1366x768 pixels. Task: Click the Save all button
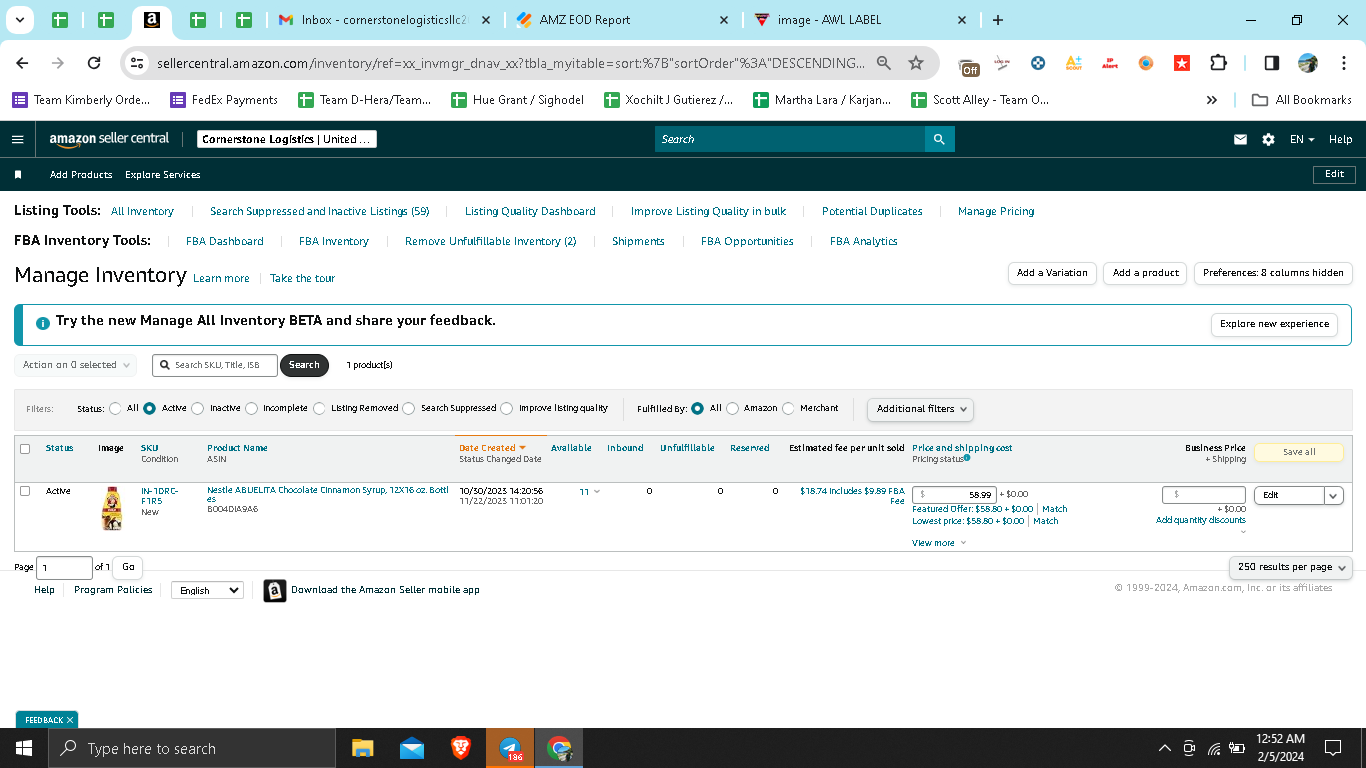click(1299, 452)
